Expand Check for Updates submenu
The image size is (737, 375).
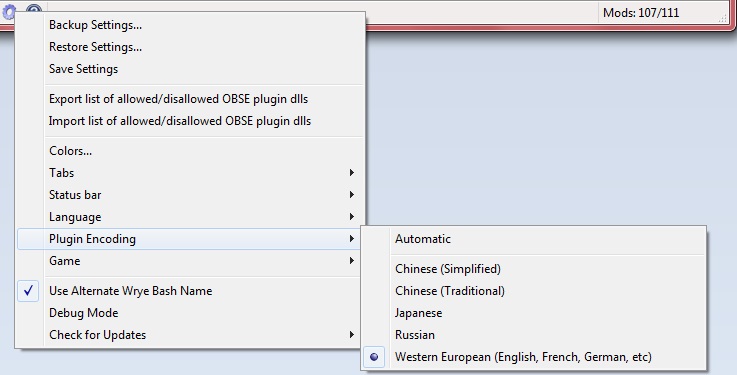(x=190, y=335)
